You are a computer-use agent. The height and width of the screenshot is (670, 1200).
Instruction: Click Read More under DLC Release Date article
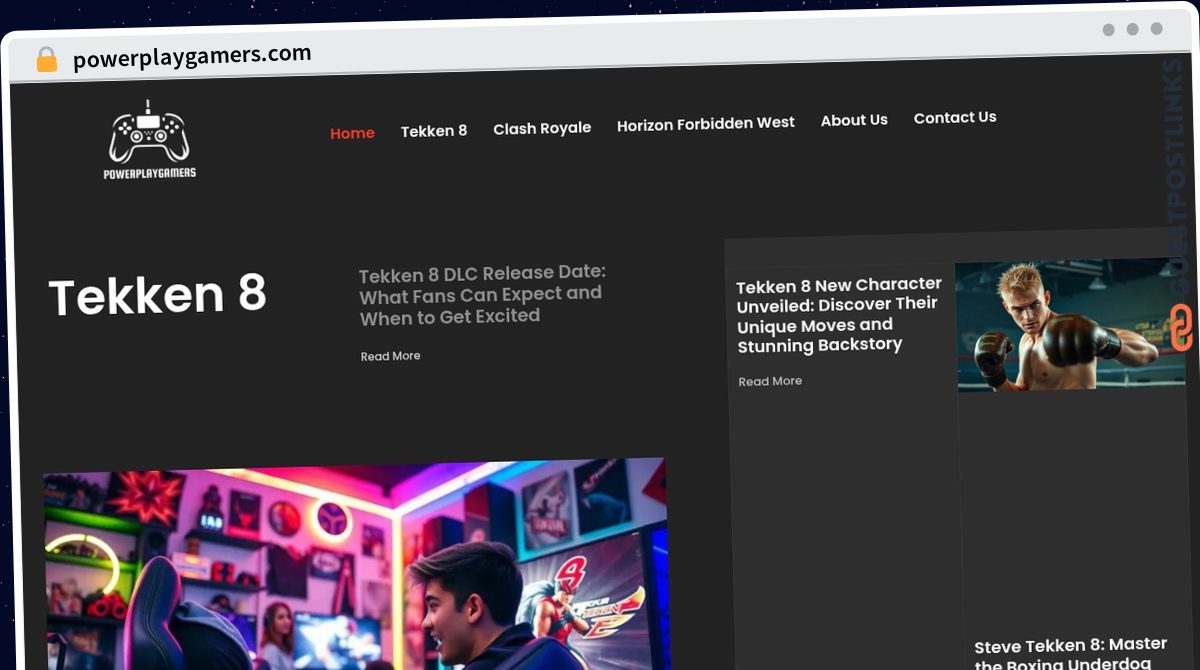[x=390, y=356]
